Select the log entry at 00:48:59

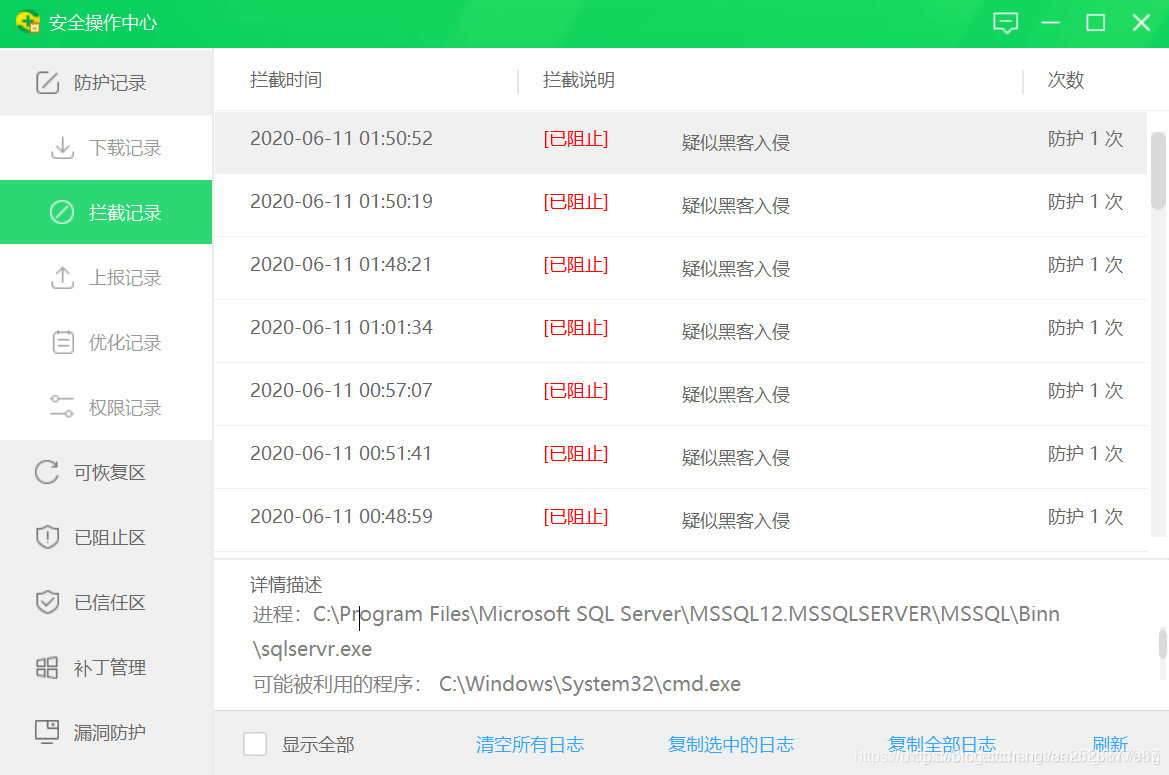click(x=681, y=520)
